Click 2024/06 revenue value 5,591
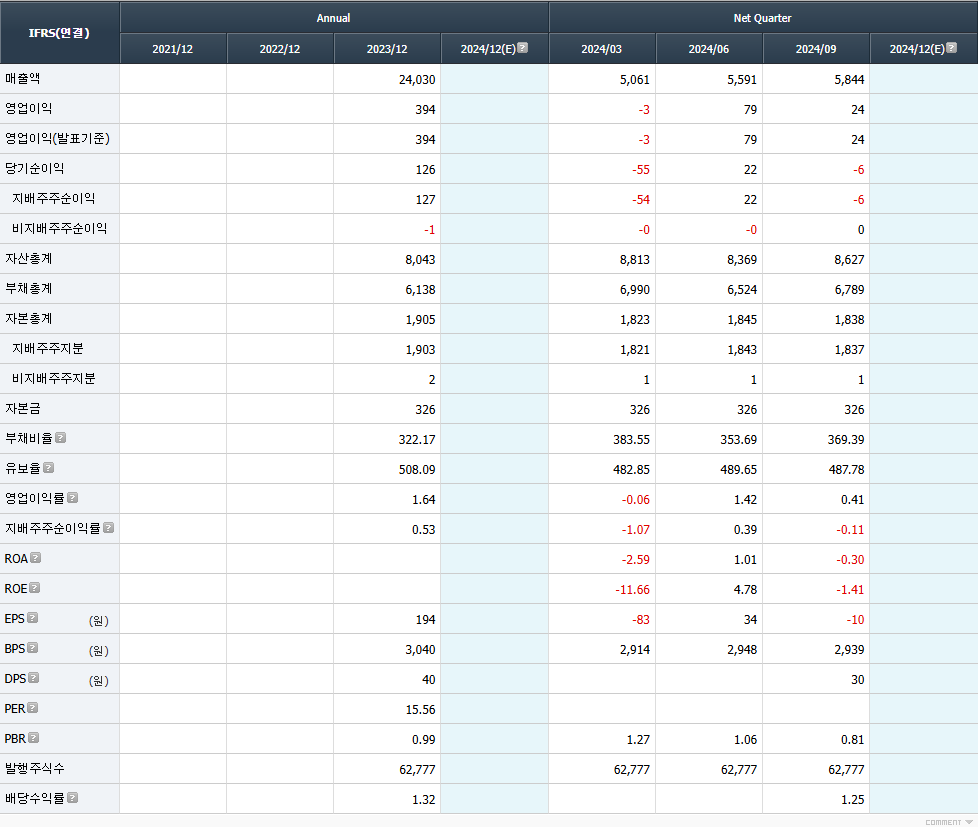 742,80
